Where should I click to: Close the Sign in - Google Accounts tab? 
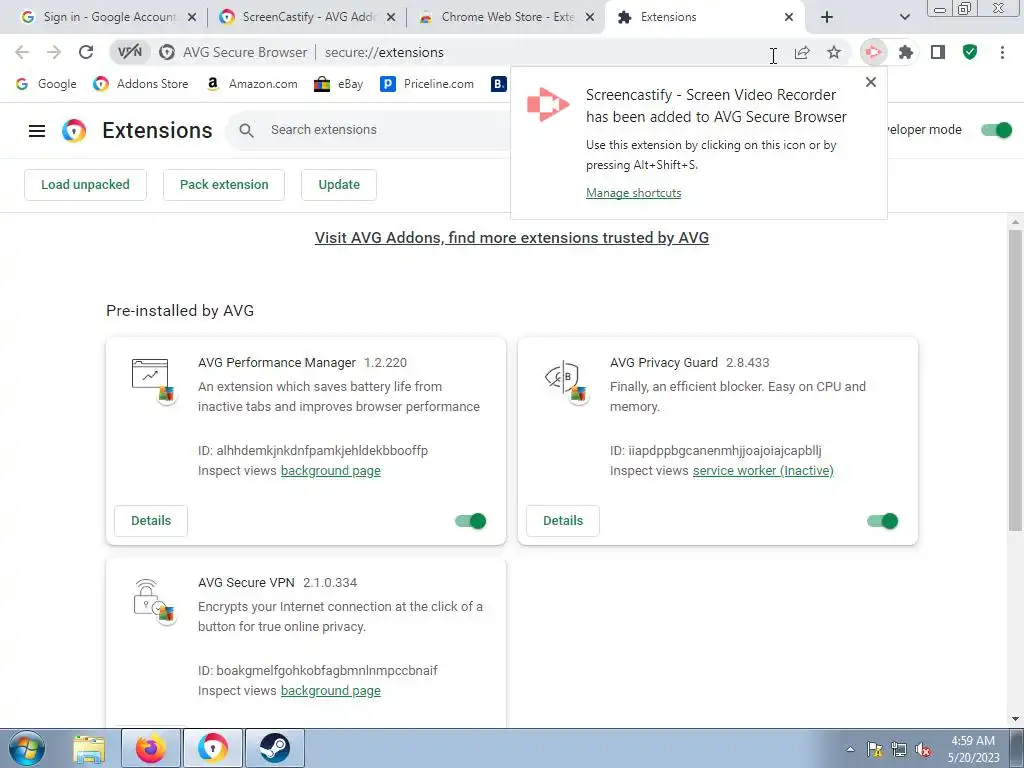pos(192,18)
